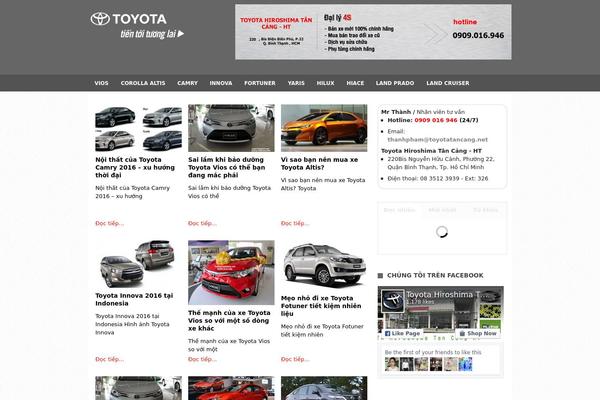Screen dimensions: 600x400
Task: Click the Like Page Facebook button
Action: point(402,333)
